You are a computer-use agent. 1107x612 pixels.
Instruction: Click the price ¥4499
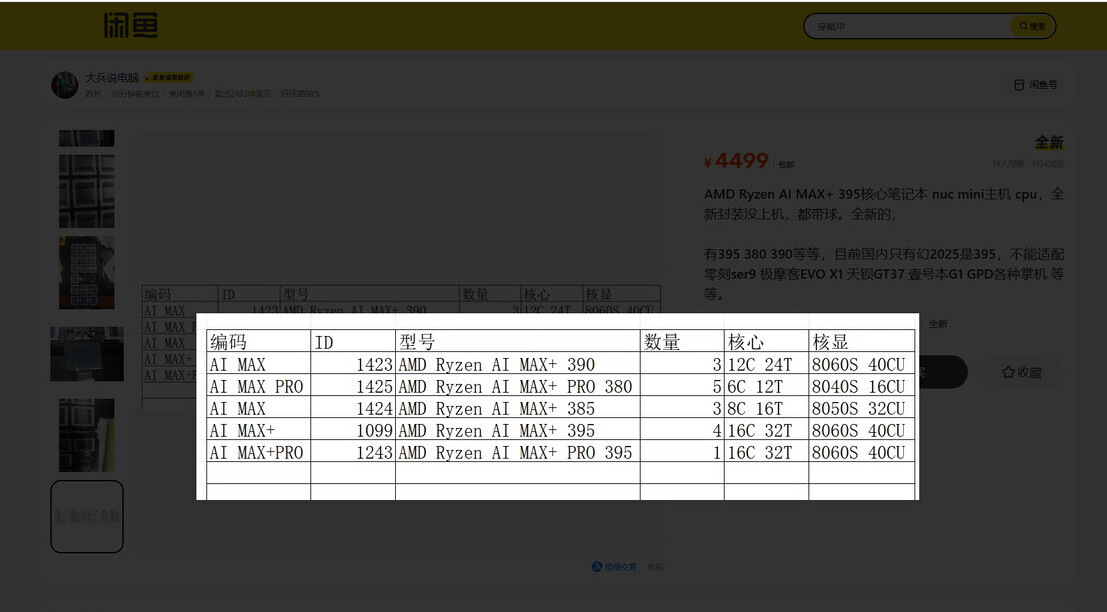(x=736, y=161)
